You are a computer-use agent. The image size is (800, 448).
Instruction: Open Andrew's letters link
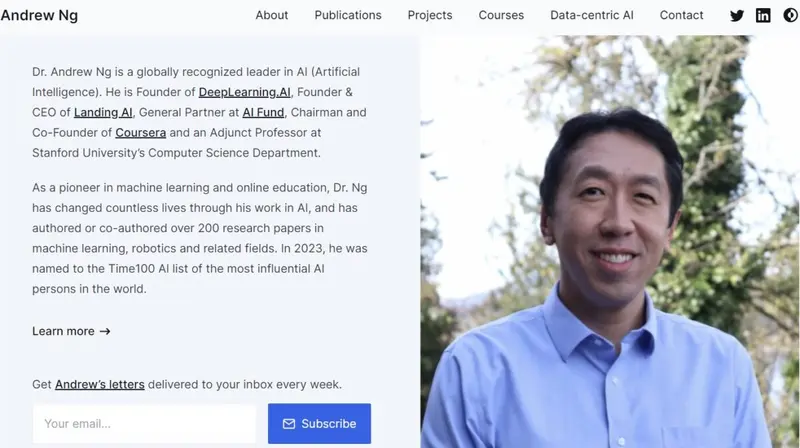[x=99, y=384]
